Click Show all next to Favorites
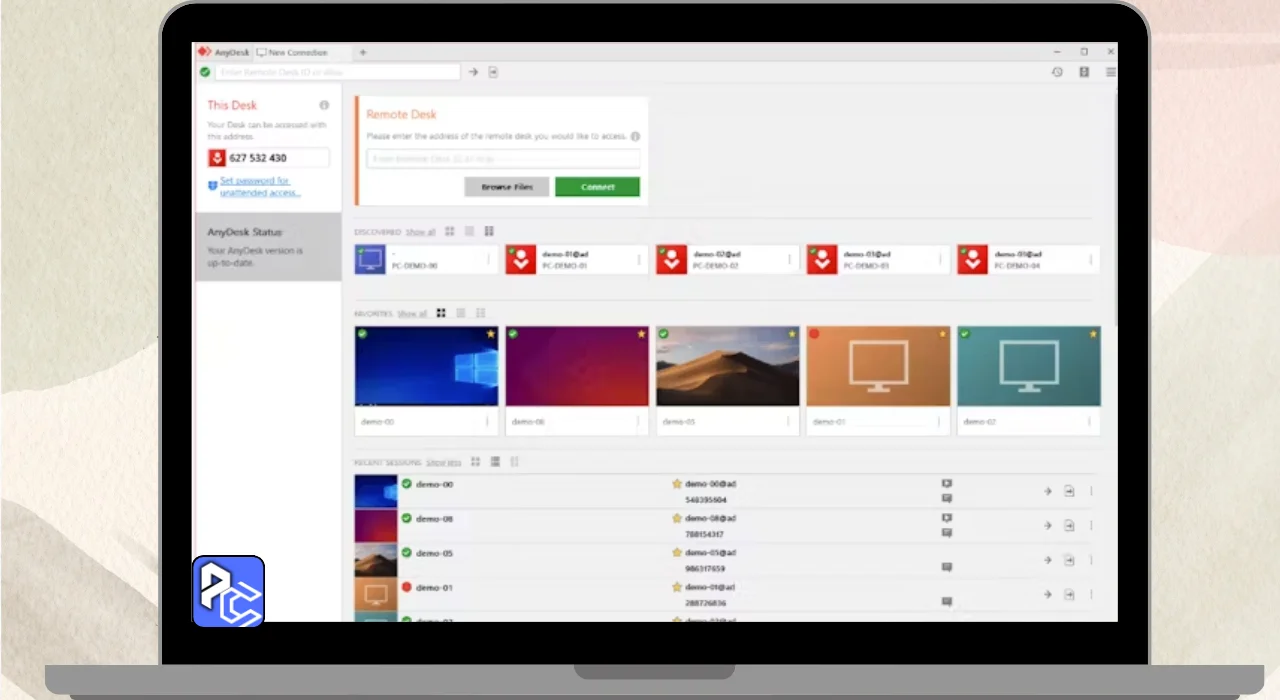The image size is (1280, 700). click(412, 314)
